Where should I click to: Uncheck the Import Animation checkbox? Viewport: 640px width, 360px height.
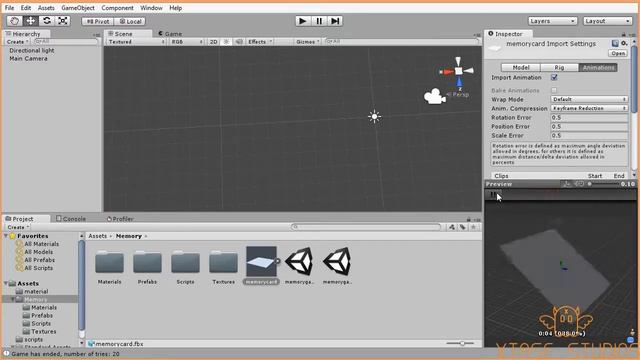[x=554, y=77]
